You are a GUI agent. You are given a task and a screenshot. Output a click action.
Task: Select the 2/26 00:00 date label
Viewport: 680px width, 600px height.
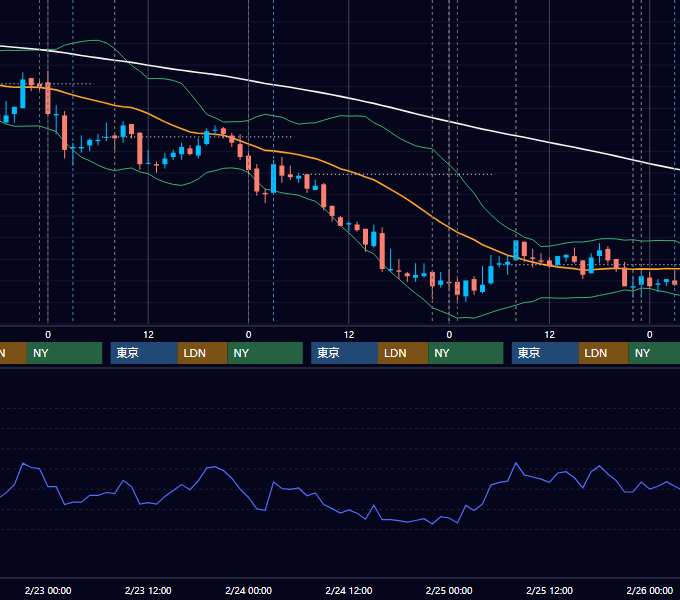650,590
